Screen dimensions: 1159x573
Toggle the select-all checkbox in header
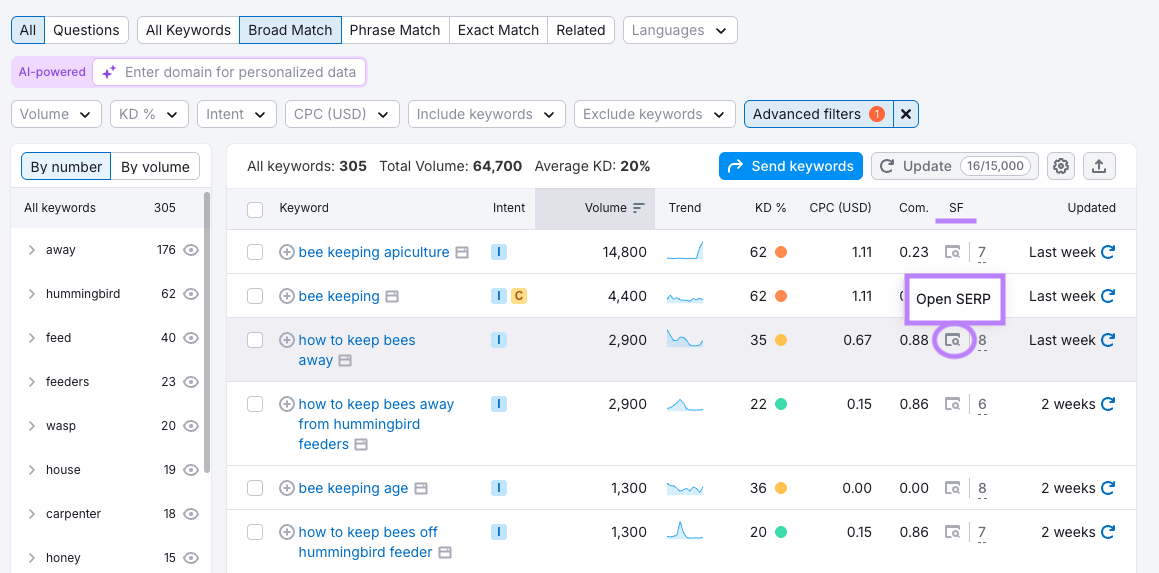click(255, 209)
